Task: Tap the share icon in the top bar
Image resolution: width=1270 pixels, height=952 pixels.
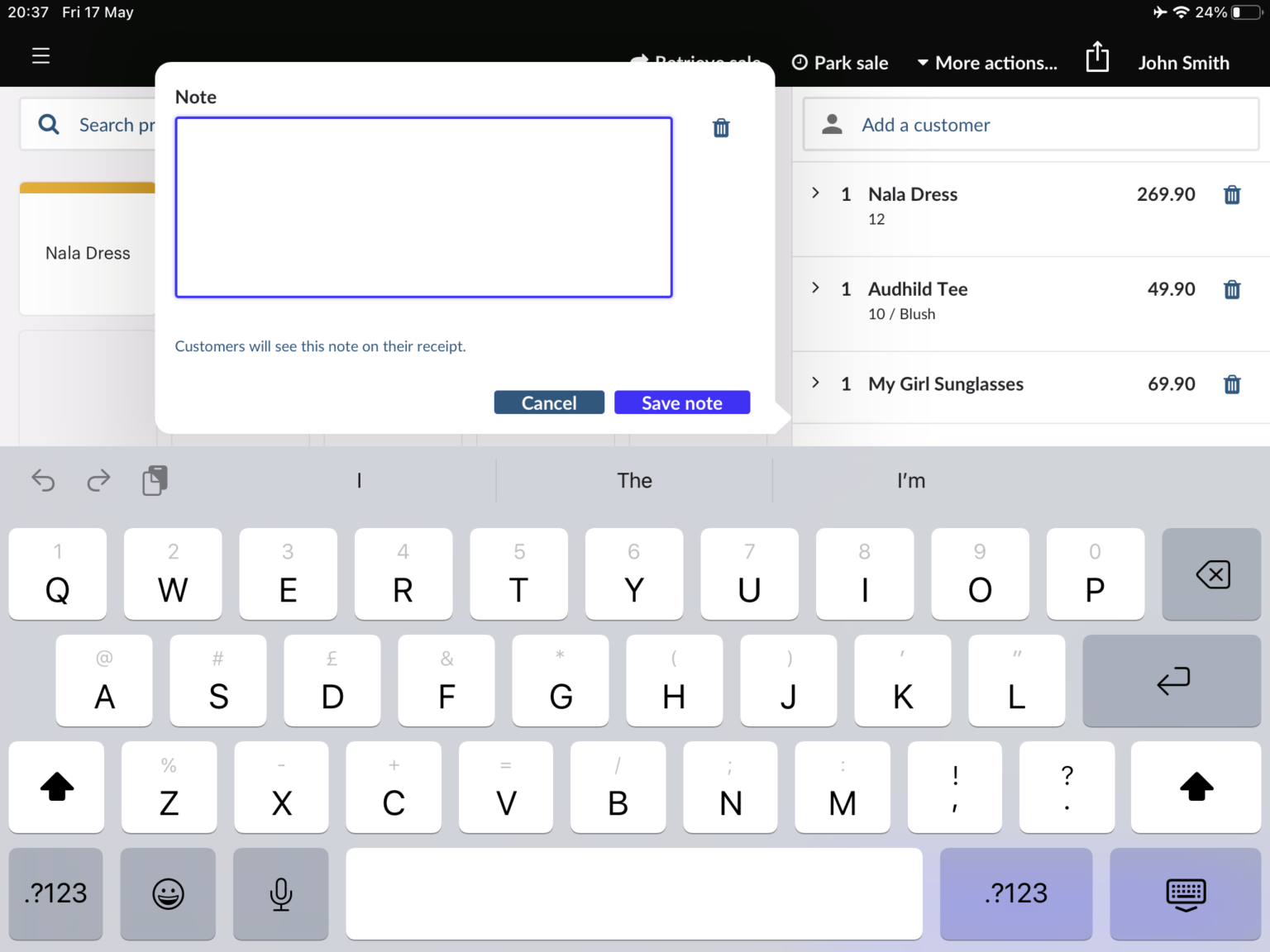Action: coord(1097,57)
